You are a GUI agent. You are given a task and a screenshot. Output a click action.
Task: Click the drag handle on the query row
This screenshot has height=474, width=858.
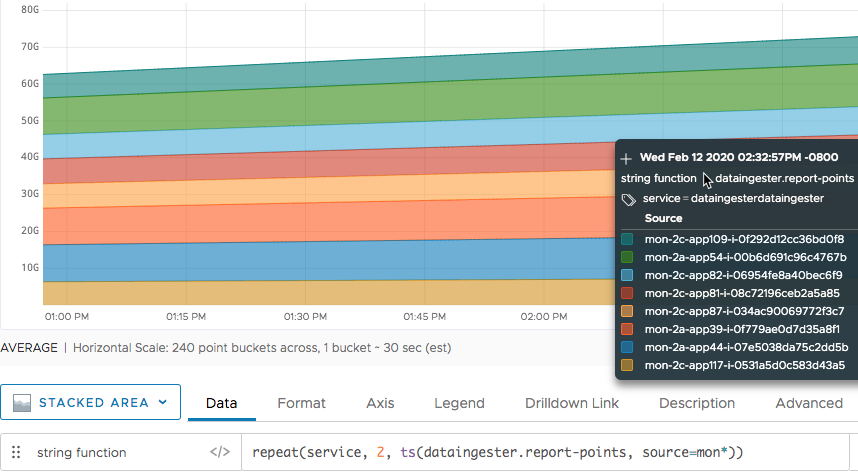(x=16, y=452)
